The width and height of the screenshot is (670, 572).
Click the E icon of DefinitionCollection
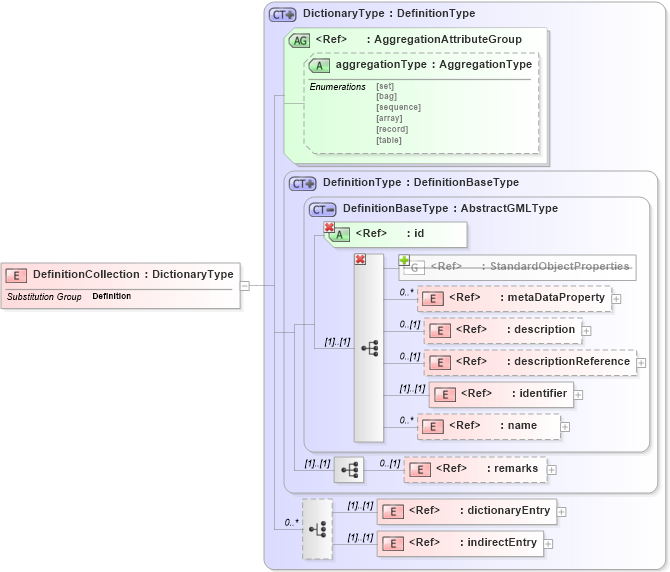[x=16, y=276]
